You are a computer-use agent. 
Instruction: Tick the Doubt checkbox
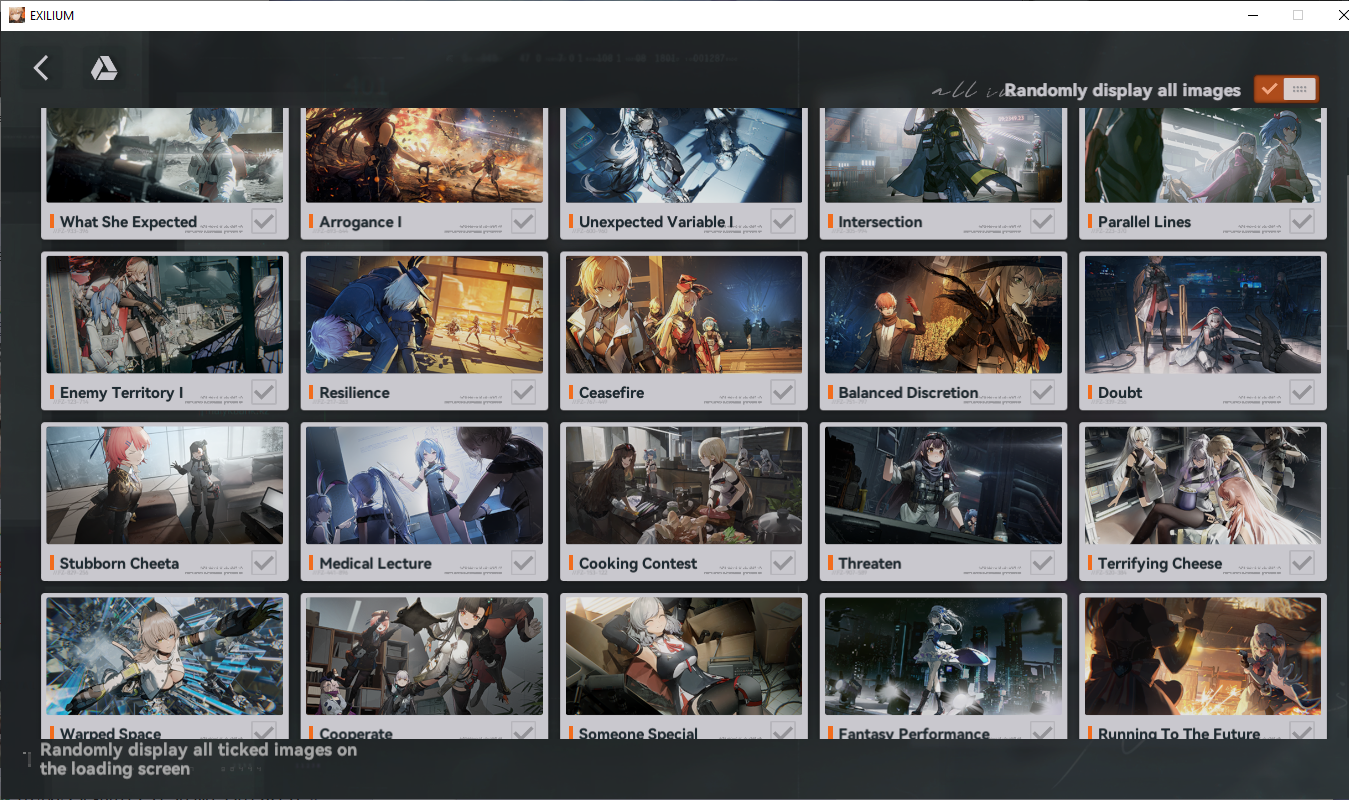tap(1302, 392)
